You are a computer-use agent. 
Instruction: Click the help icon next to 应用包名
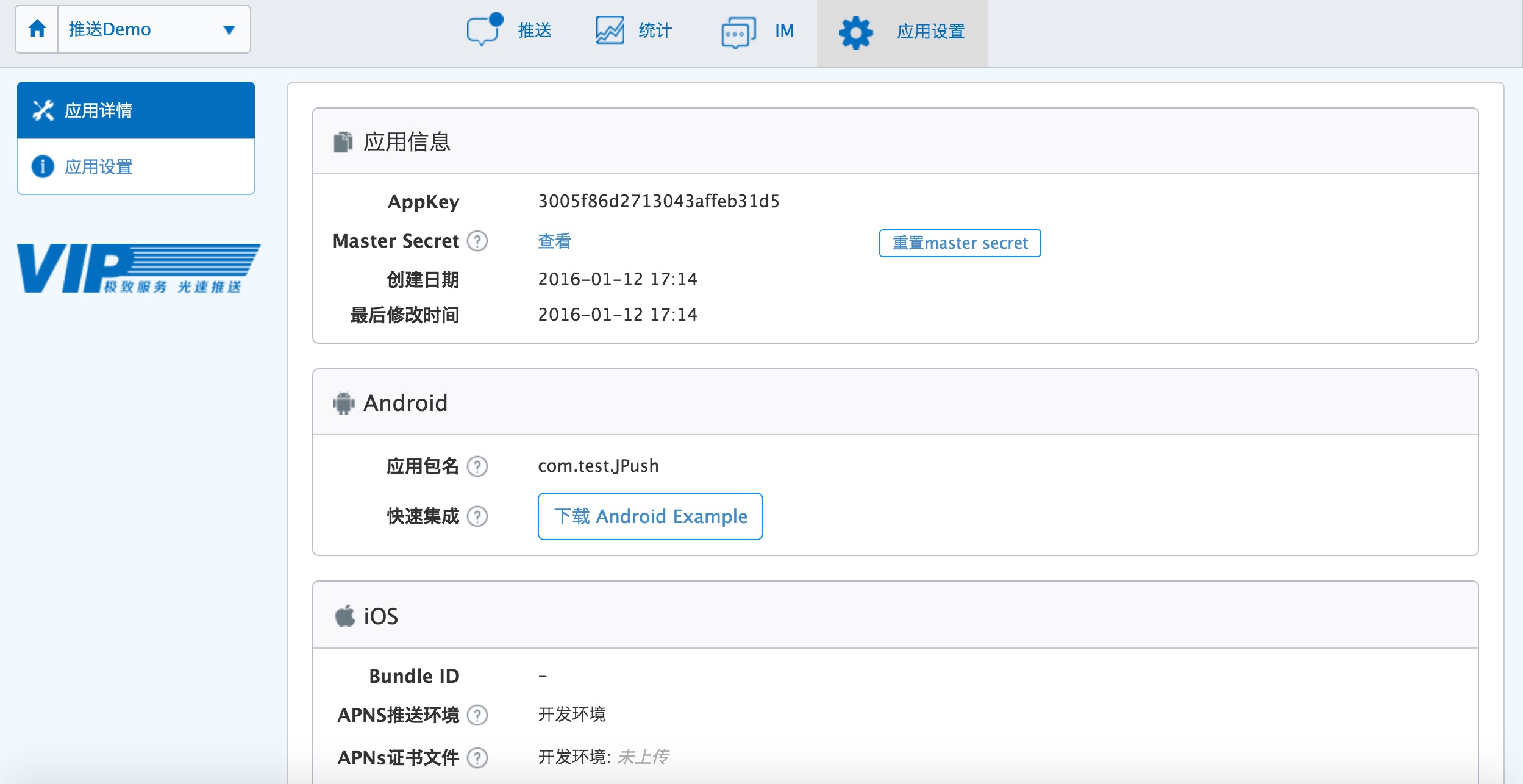click(477, 466)
